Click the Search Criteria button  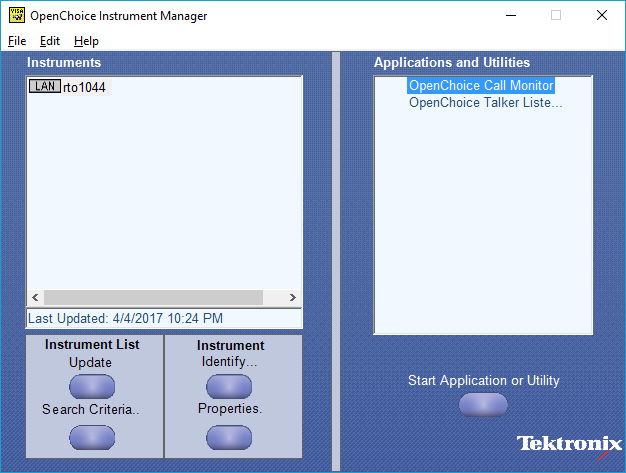tap(92, 437)
